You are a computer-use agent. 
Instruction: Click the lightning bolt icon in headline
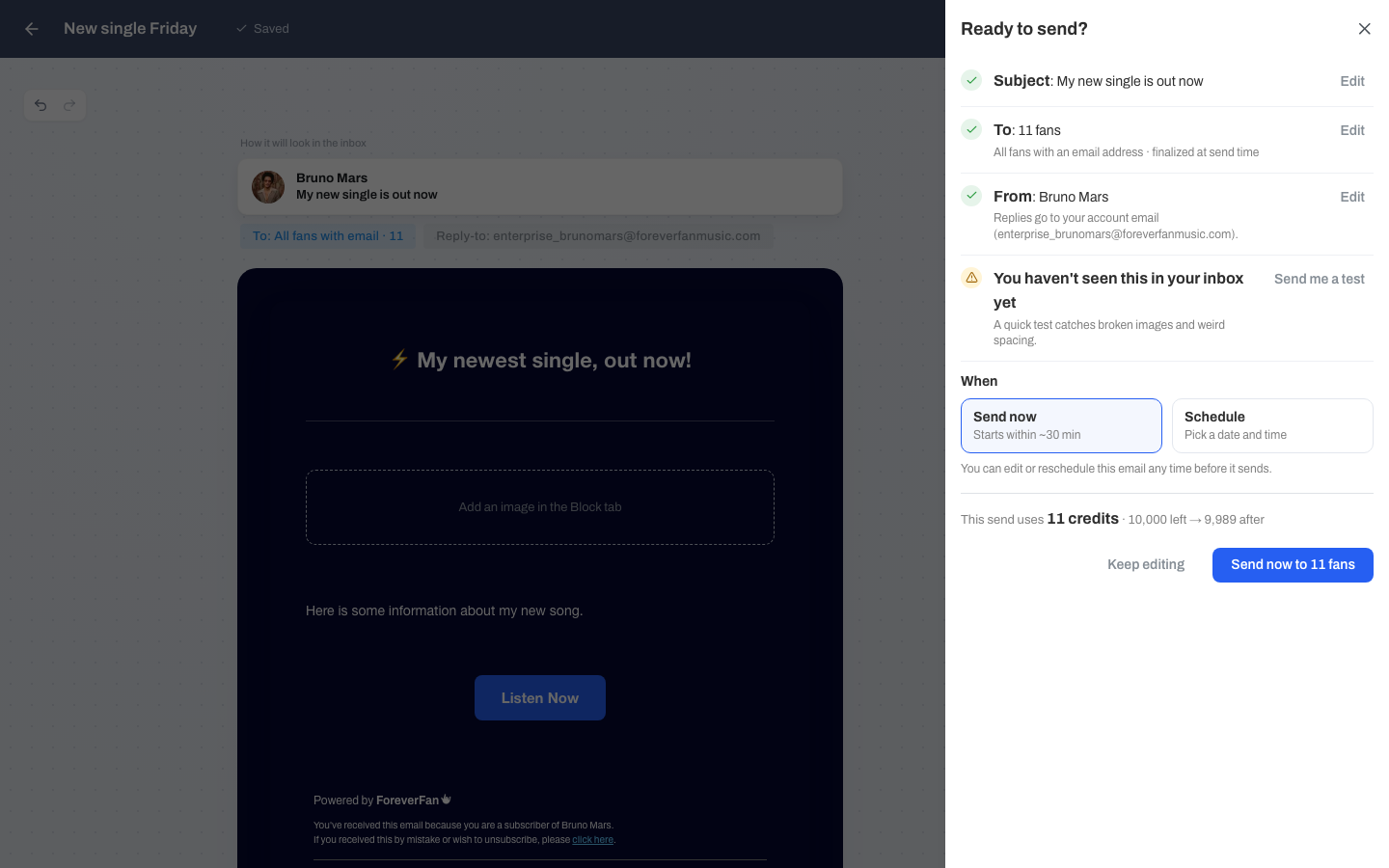point(399,360)
